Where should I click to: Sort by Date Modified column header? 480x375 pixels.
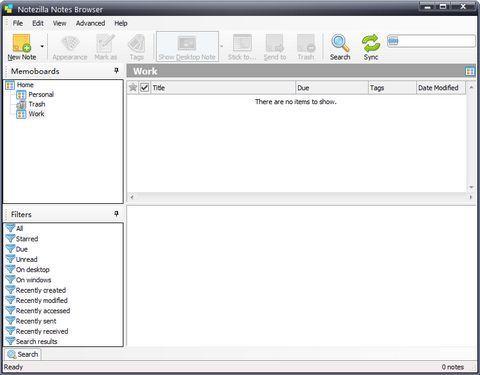[441, 88]
